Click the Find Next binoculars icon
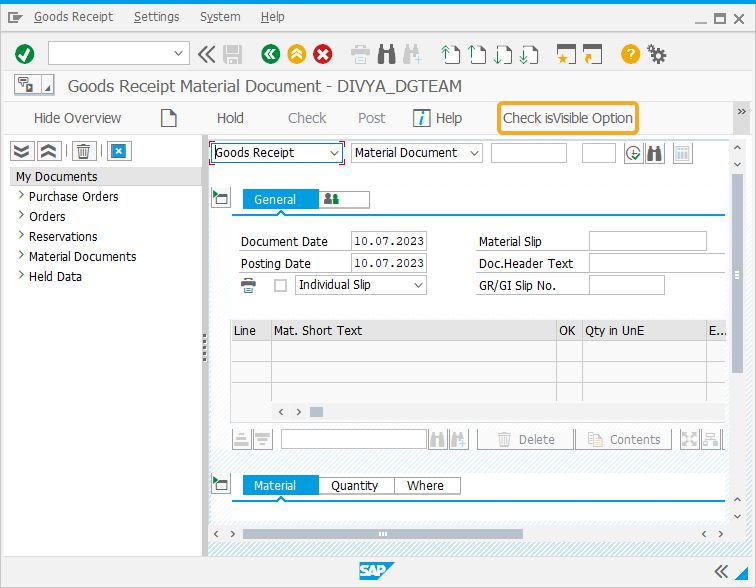This screenshot has height=588, width=756. point(413,54)
